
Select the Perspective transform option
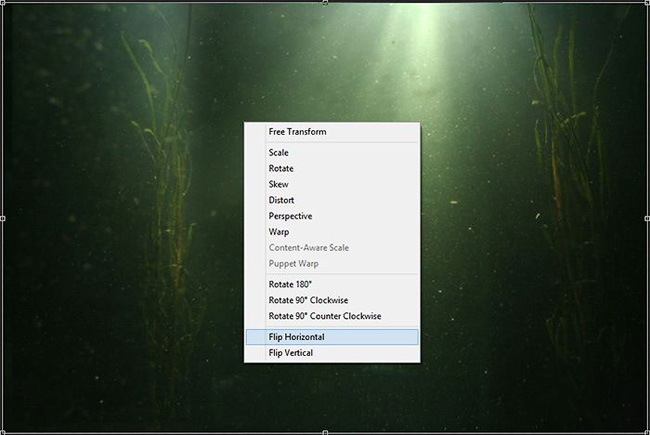coord(332,216)
